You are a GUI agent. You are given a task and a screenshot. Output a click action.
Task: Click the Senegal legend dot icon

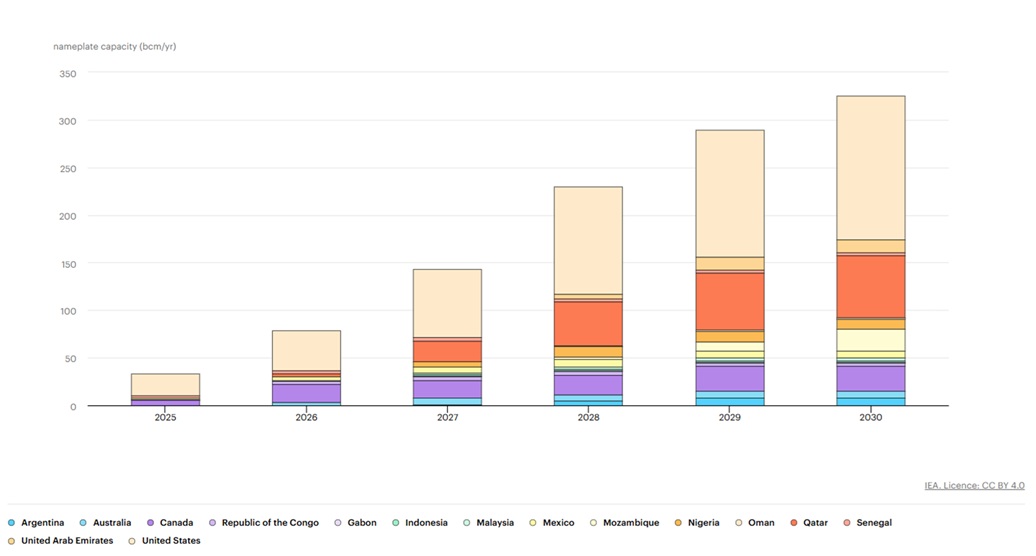pos(847,523)
